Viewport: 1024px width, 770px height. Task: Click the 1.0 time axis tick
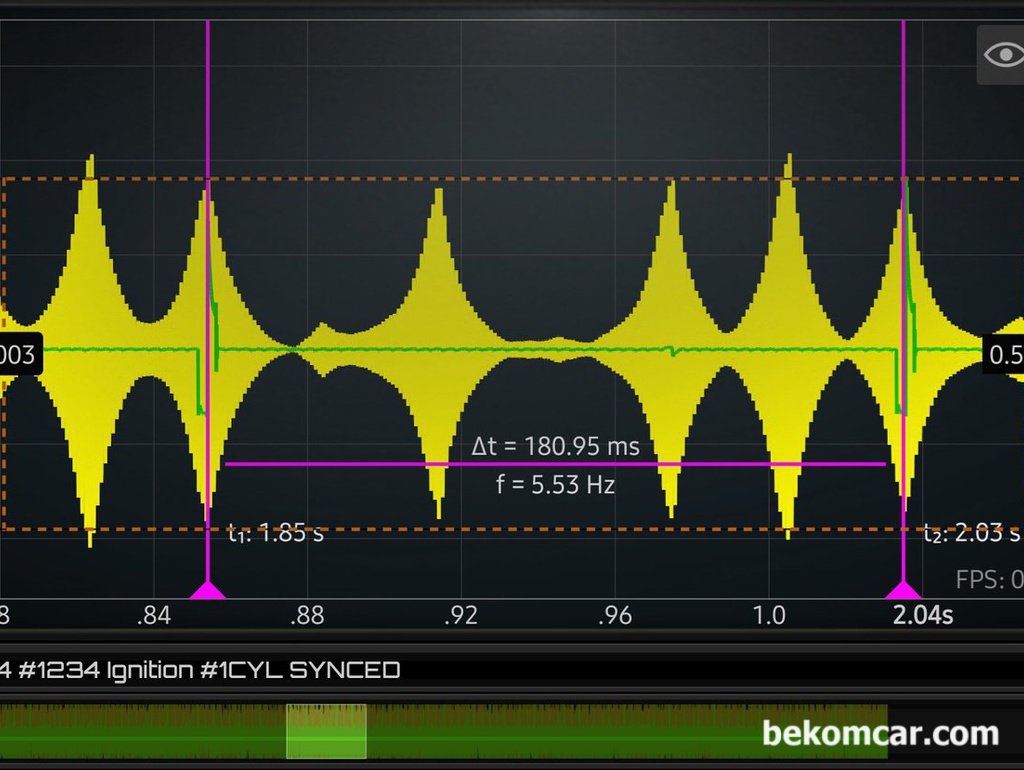(x=769, y=615)
